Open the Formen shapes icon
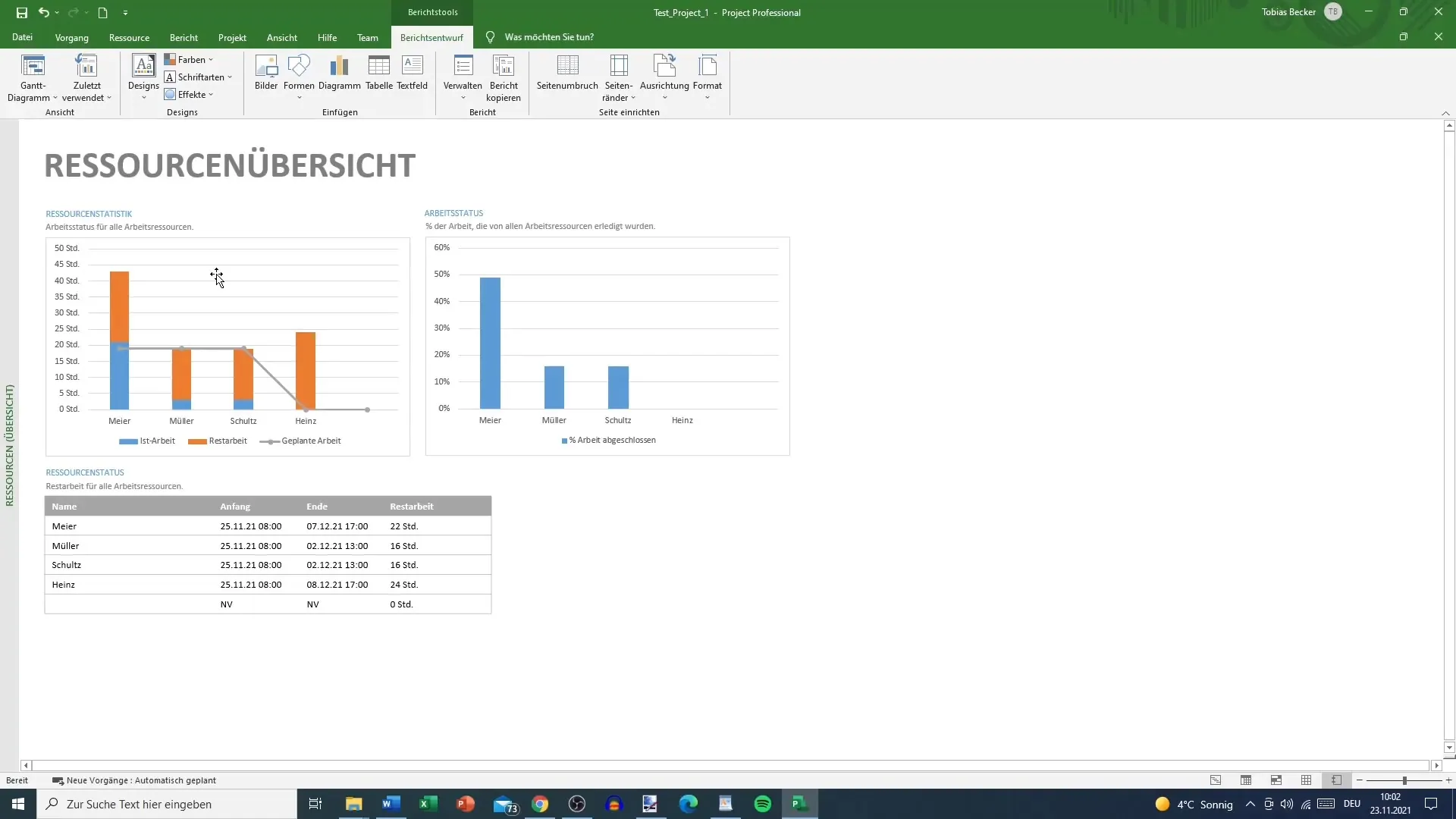This screenshot has width=1456, height=819. pos(299,67)
